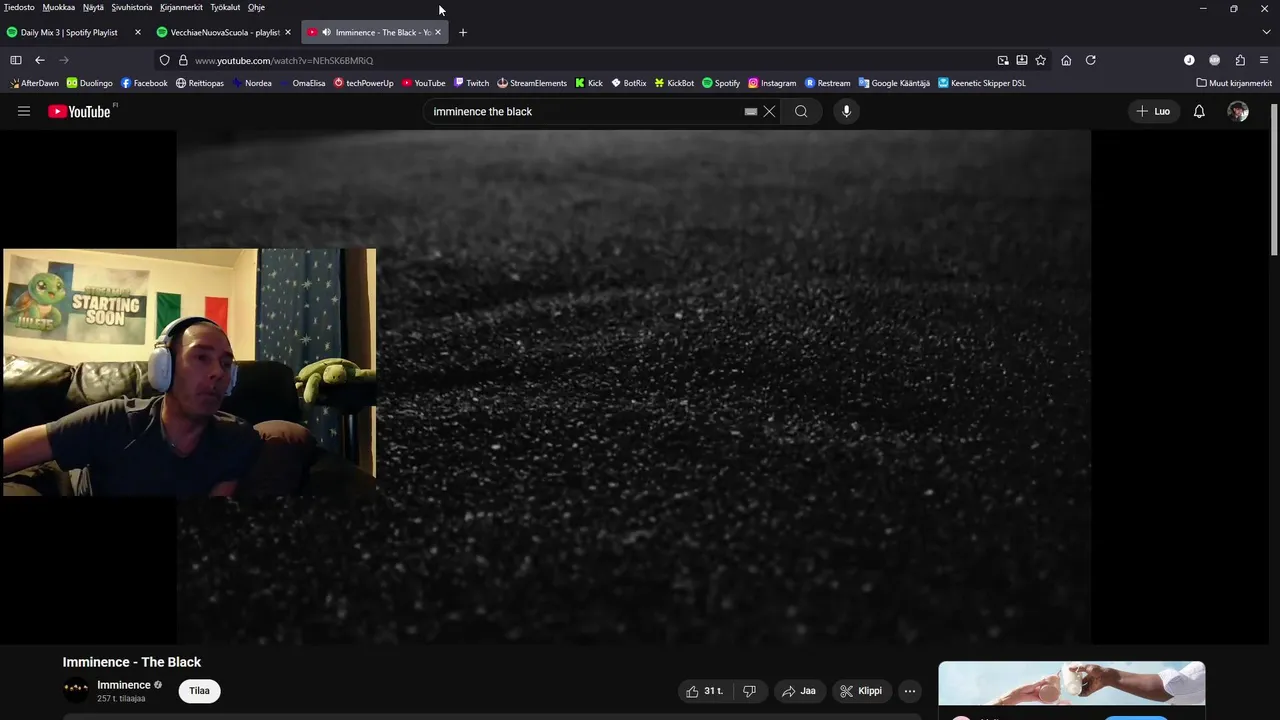Reload the page with the refresh icon
Image resolution: width=1280 pixels, height=720 pixels.
[x=1091, y=60]
